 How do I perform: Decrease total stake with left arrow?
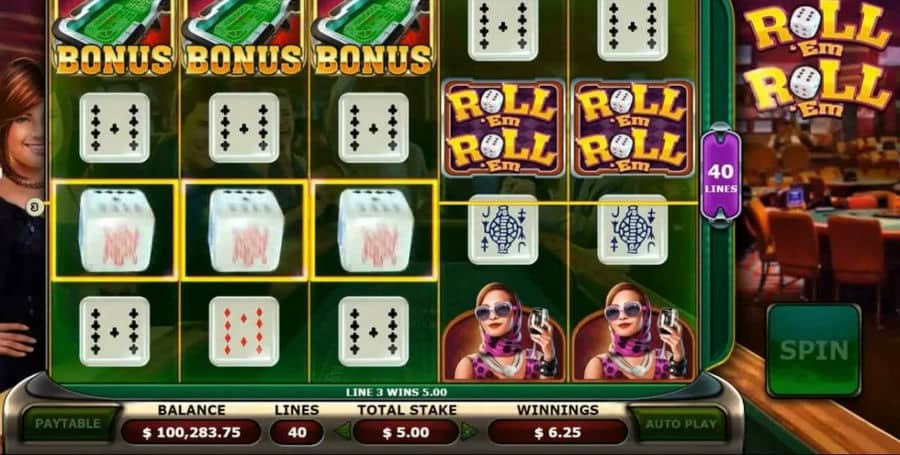click(x=343, y=431)
